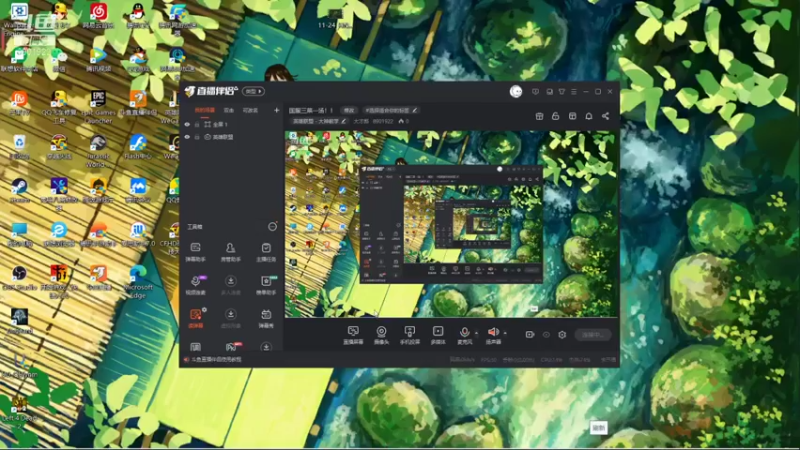Open notifications with the bell icon
The width and height of the screenshot is (800, 450).
click(x=589, y=116)
